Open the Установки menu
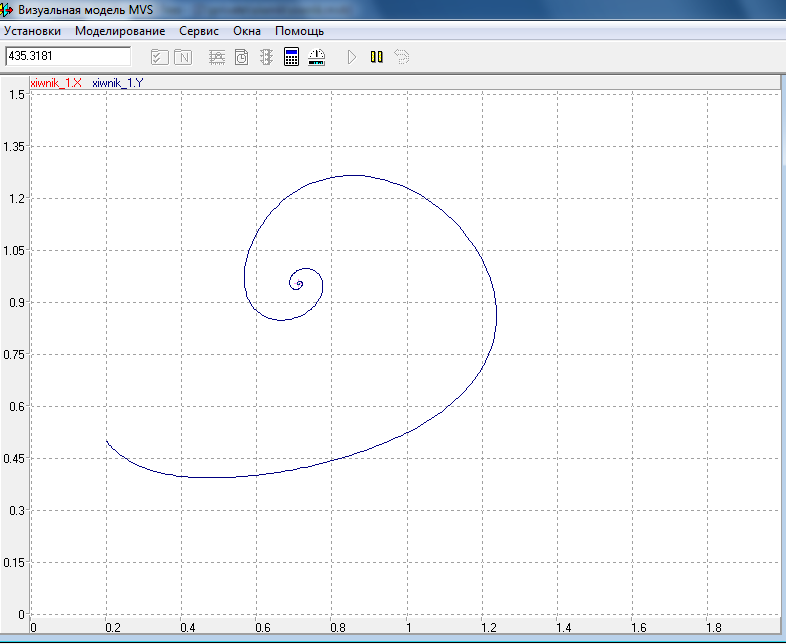786x644 pixels. (x=33, y=31)
